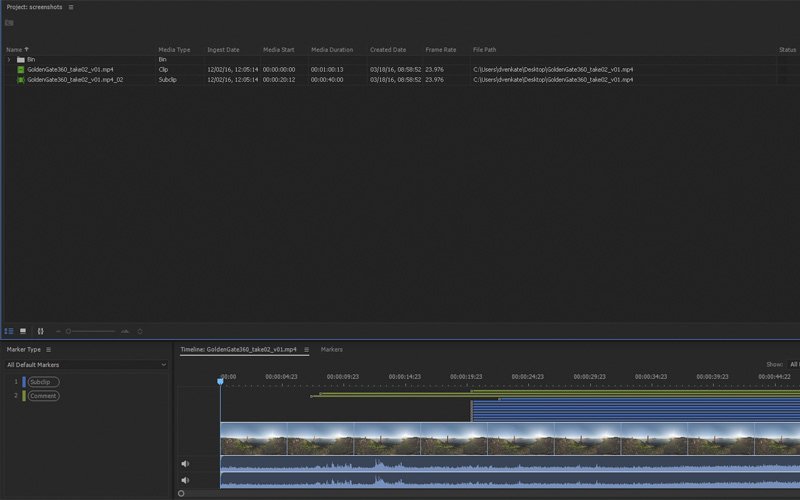The height and width of the screenshot is (500, 800).
Task: Open the Project panel hamburger menu
Action: [x=71, y=7]
